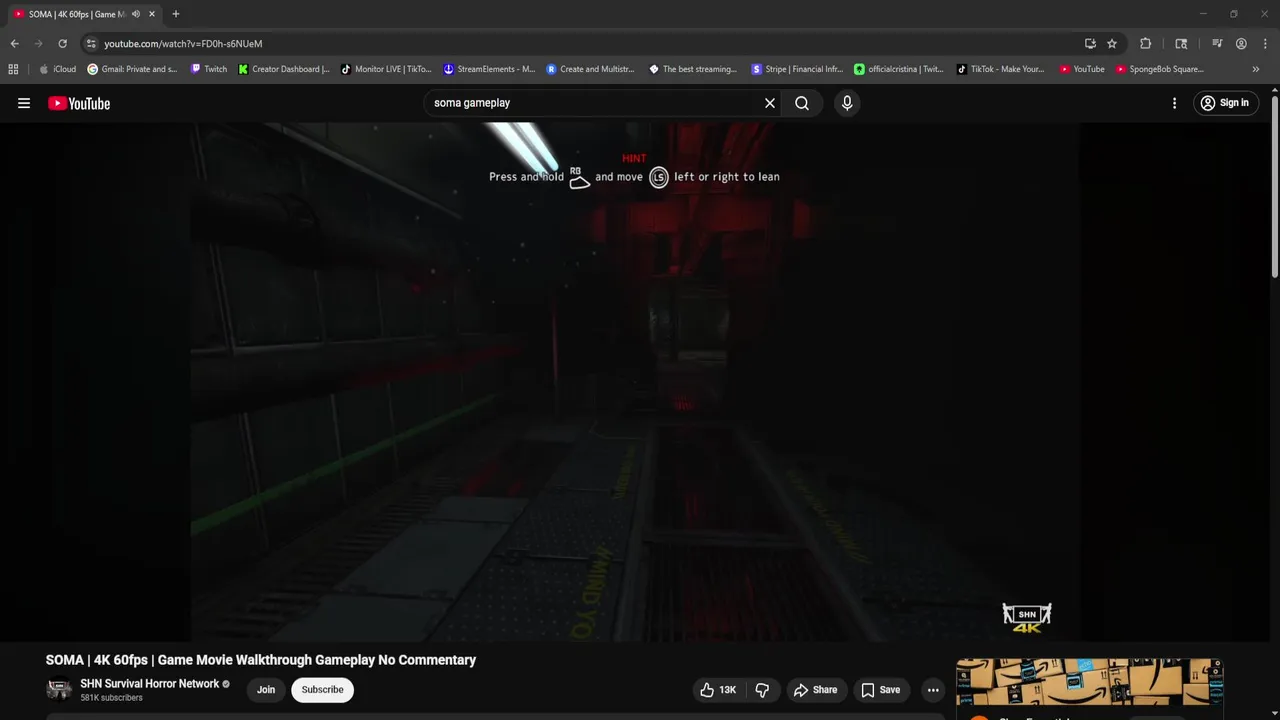Open the Monitor LIVE TikTok bookmark
The height and width of the screenshot is (720, 1280).
pos(386,69)
